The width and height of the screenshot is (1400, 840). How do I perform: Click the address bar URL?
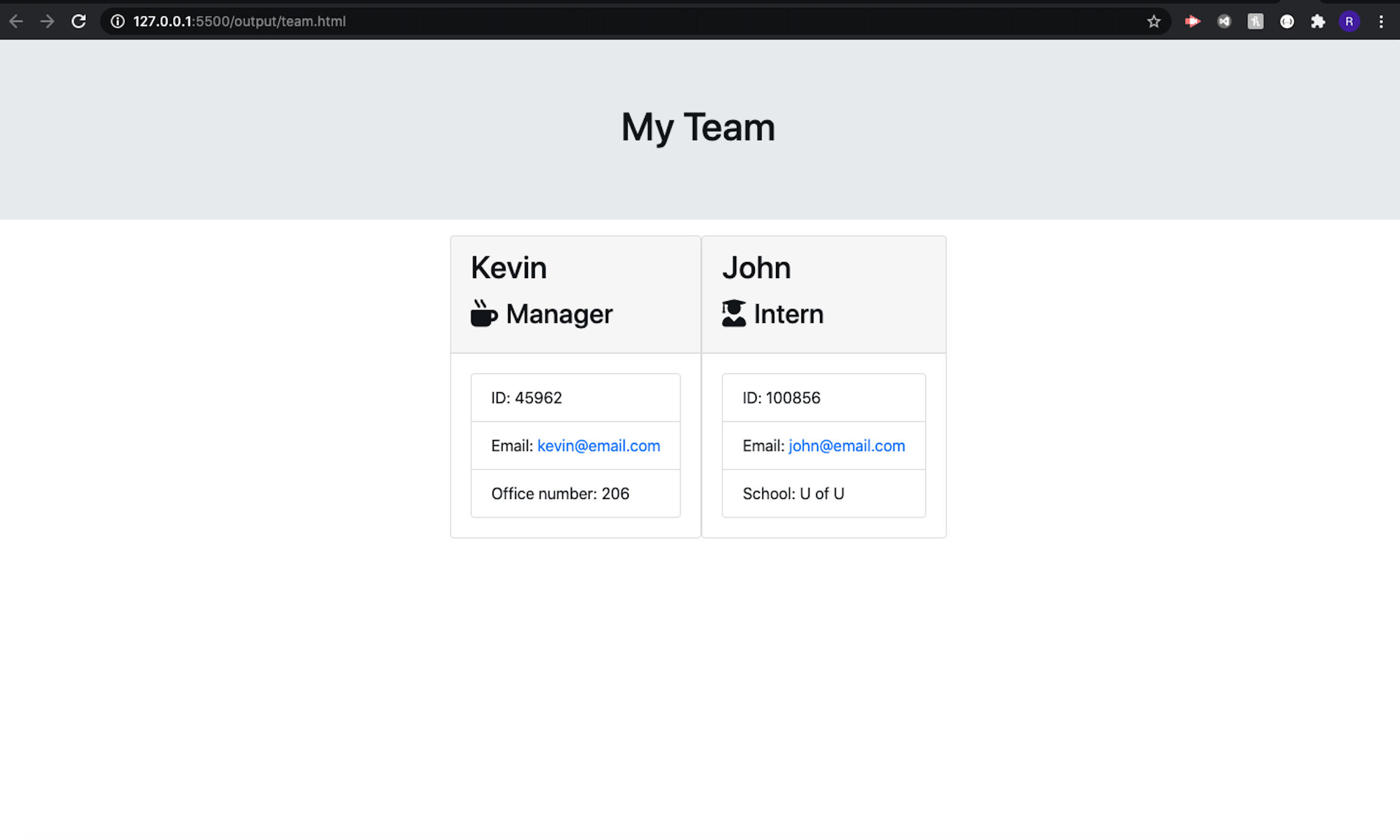tap(239, 22)
